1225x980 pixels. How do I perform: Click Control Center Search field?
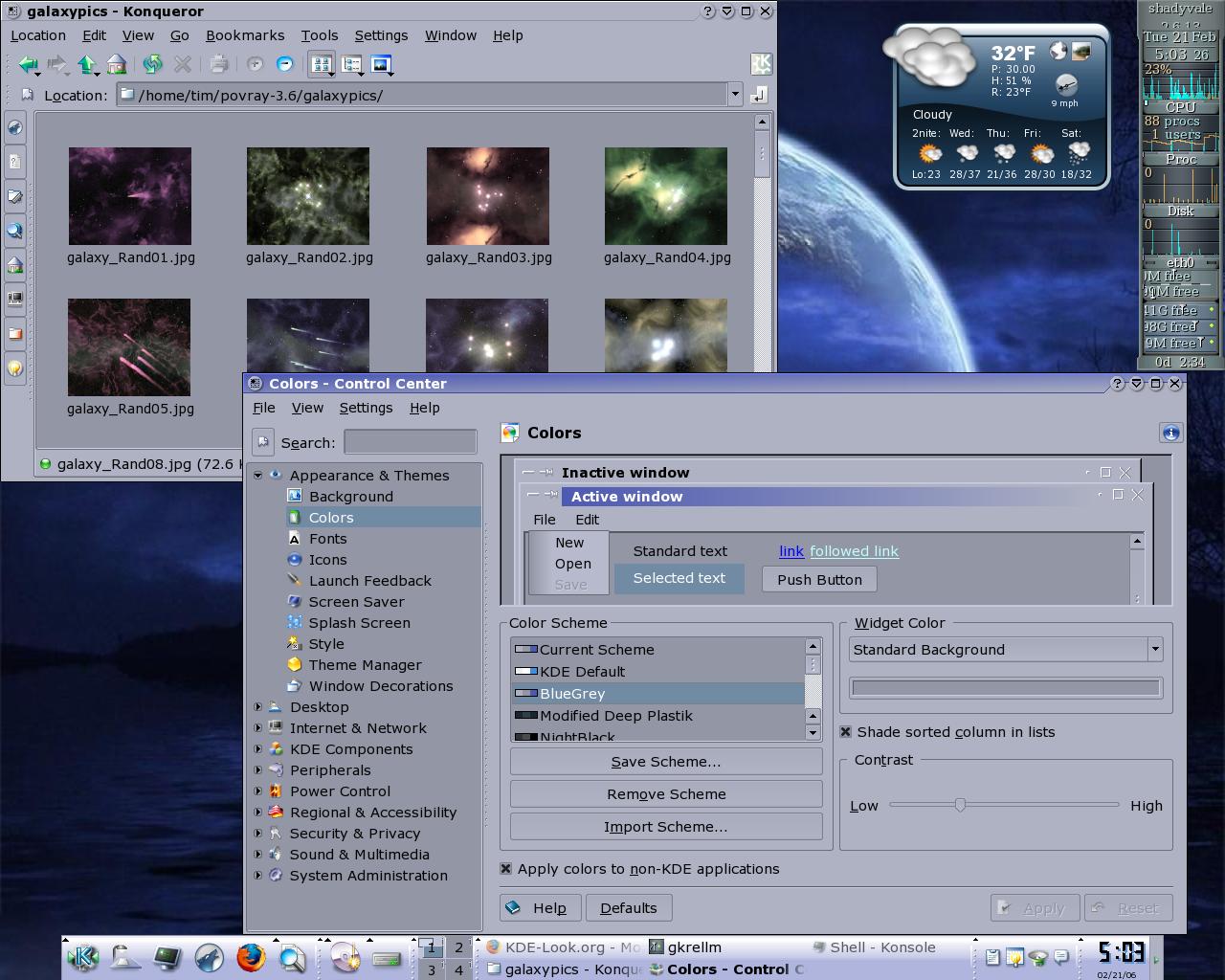click(411, 442)
